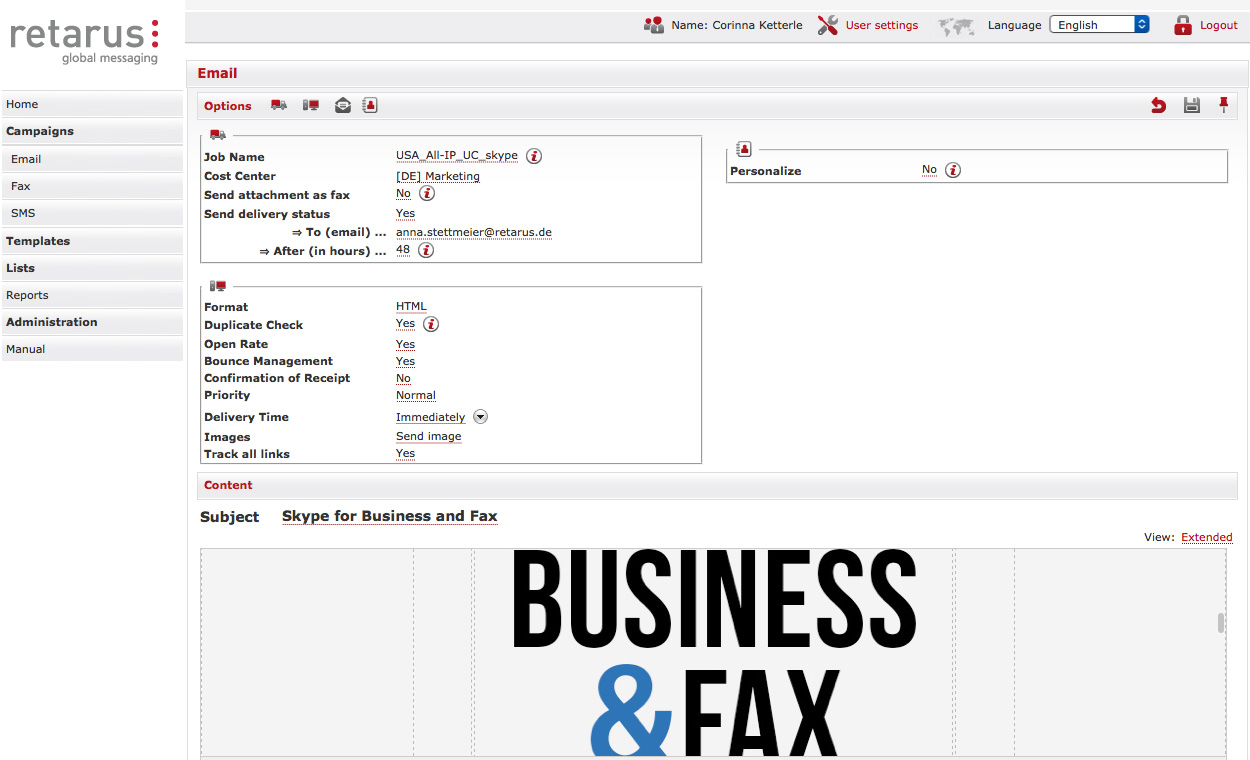
Task: Open the Campaigns menu section
Action: pyautogui.click(x=92, y=131)
